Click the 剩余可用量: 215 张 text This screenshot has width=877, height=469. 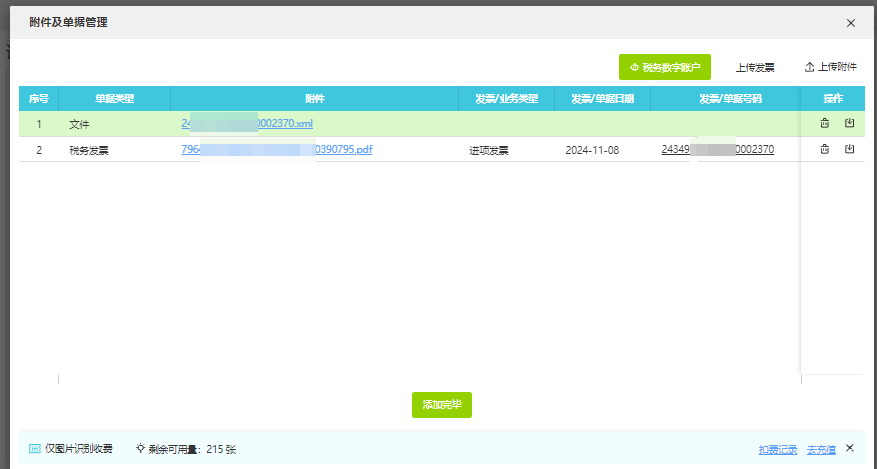pos(192,449)
